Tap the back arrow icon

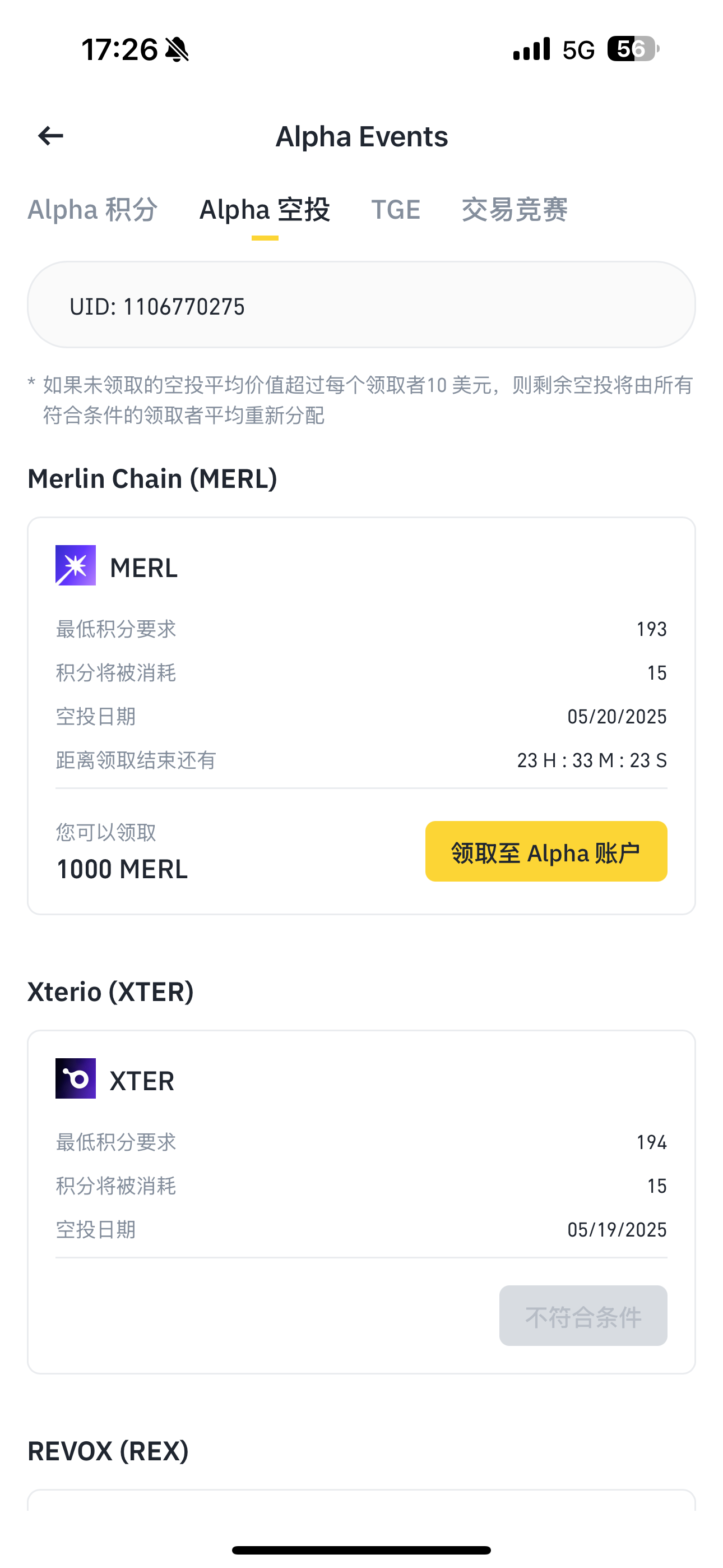(50, 136)
